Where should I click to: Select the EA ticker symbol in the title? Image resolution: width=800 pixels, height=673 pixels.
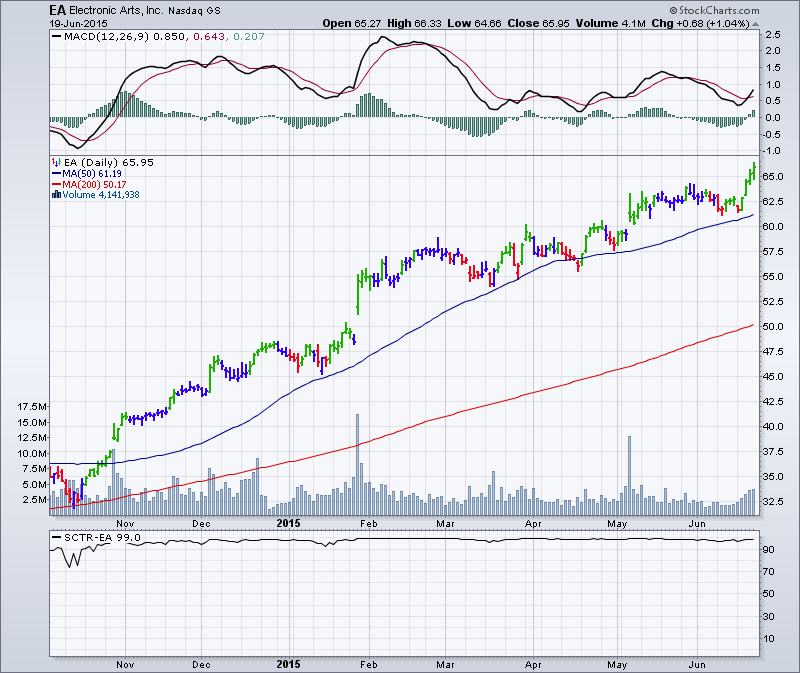coord(58,10)
